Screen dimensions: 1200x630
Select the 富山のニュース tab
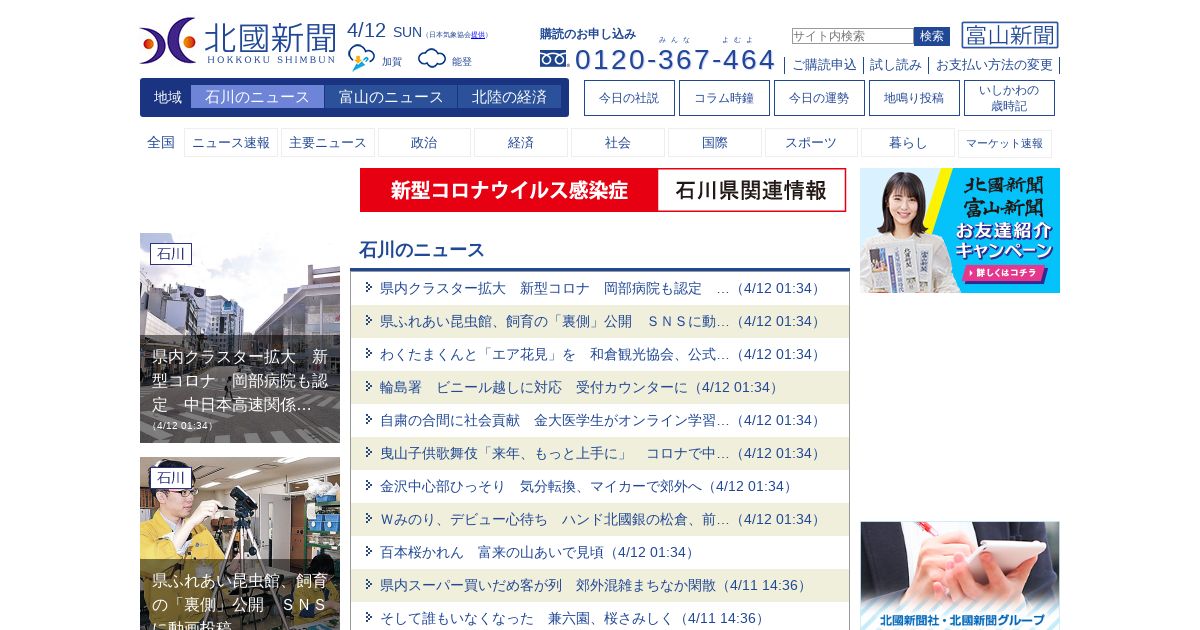point(391,97)
